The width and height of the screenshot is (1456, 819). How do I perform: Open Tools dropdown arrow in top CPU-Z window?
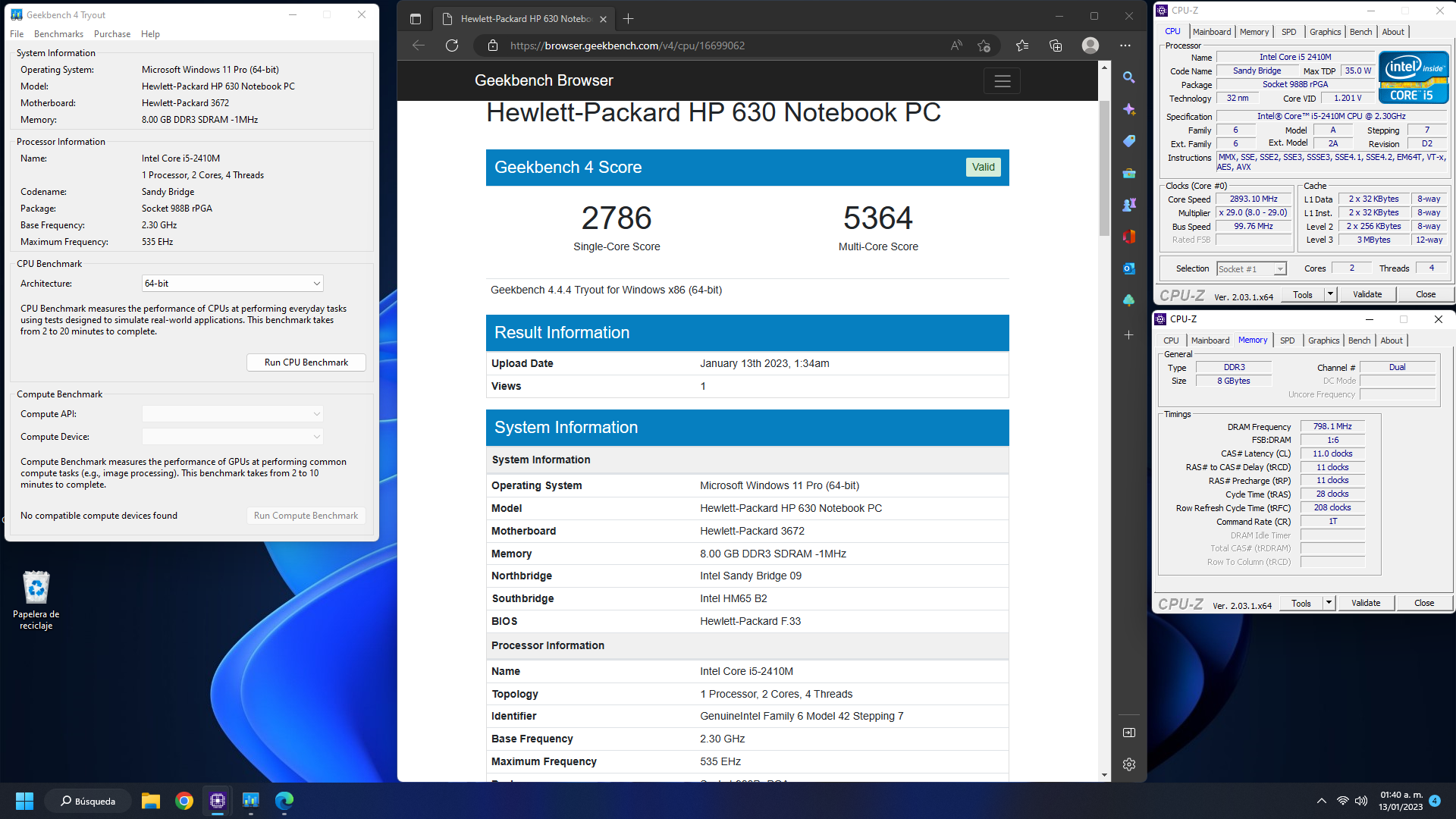click(1330, 294)
